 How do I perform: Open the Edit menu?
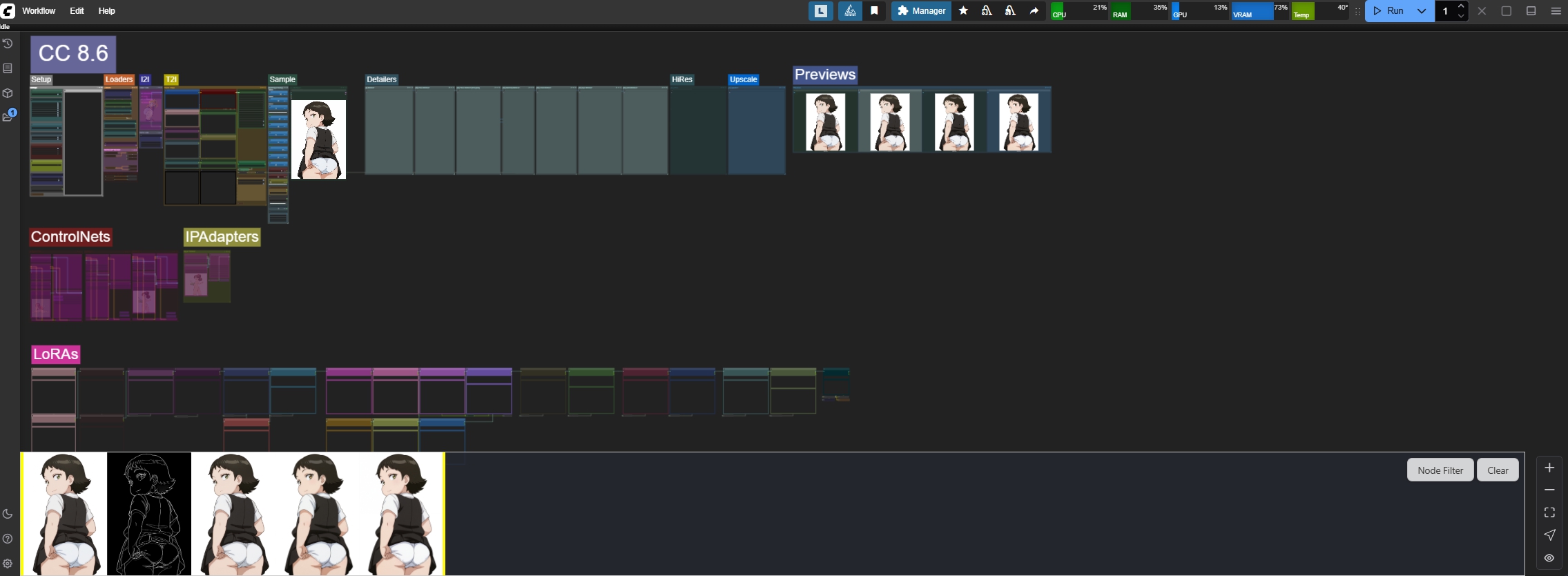tap(77, 11)
